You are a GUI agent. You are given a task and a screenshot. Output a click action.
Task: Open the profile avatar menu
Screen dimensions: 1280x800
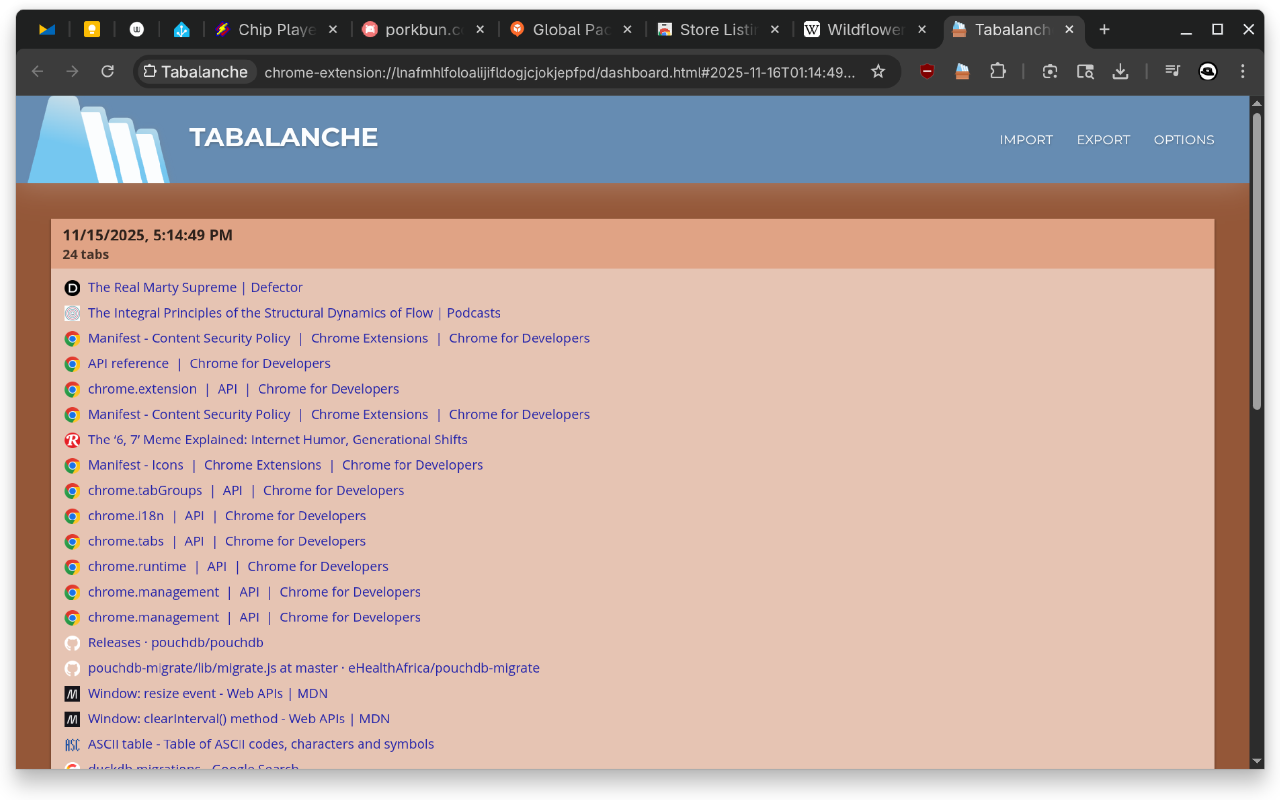1208,71
